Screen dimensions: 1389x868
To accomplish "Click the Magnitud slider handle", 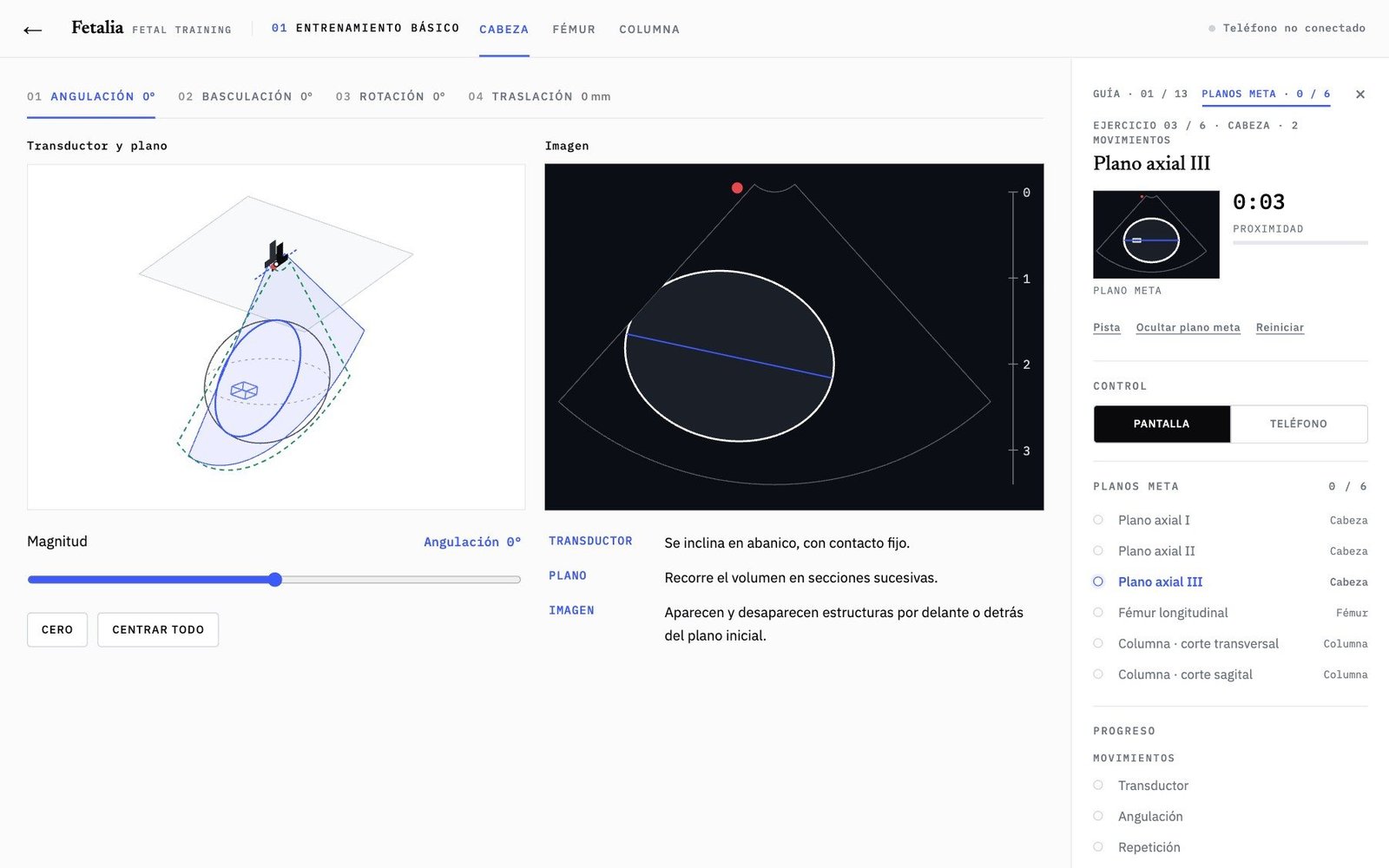I will (275, 580).
